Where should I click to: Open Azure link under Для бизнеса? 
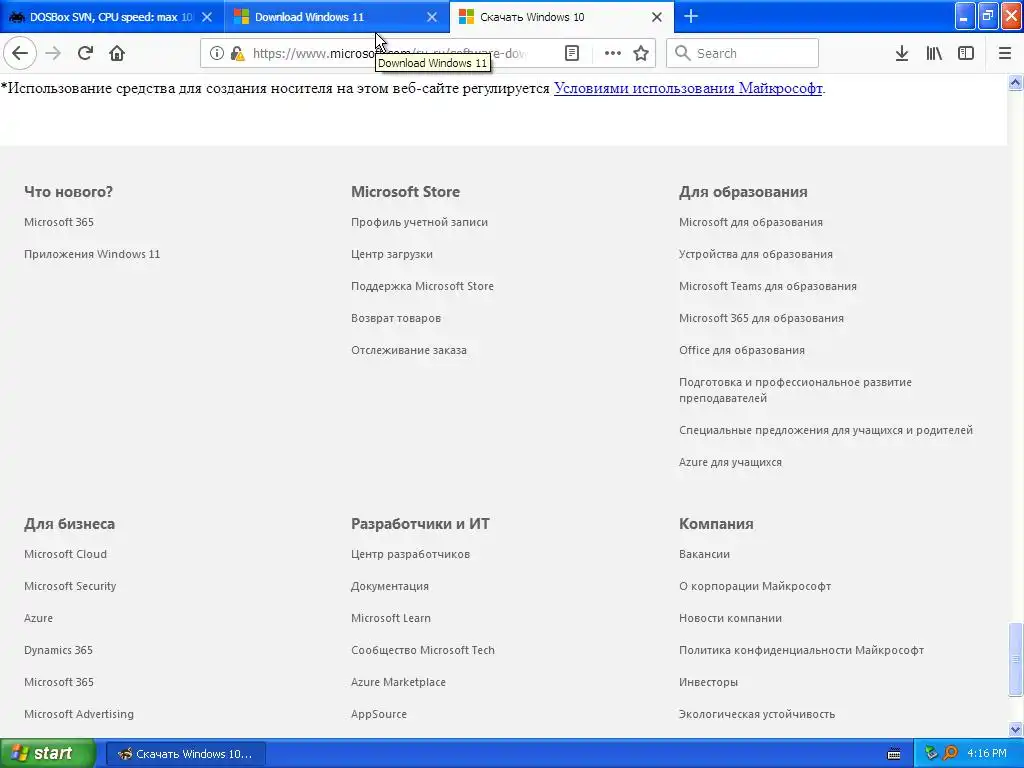39,618
